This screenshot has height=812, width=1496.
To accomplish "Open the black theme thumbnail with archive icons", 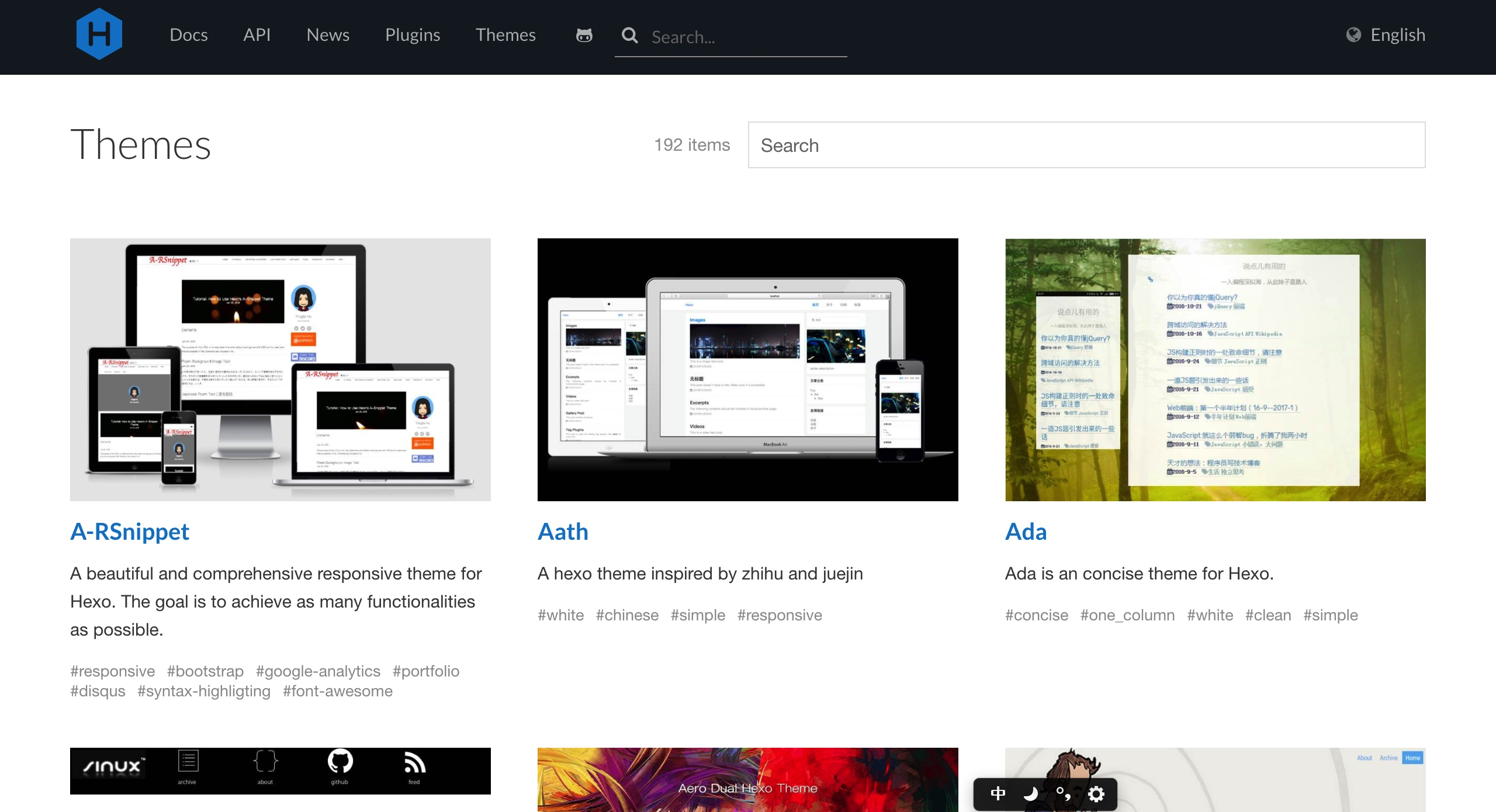I will tap(280, 771).
